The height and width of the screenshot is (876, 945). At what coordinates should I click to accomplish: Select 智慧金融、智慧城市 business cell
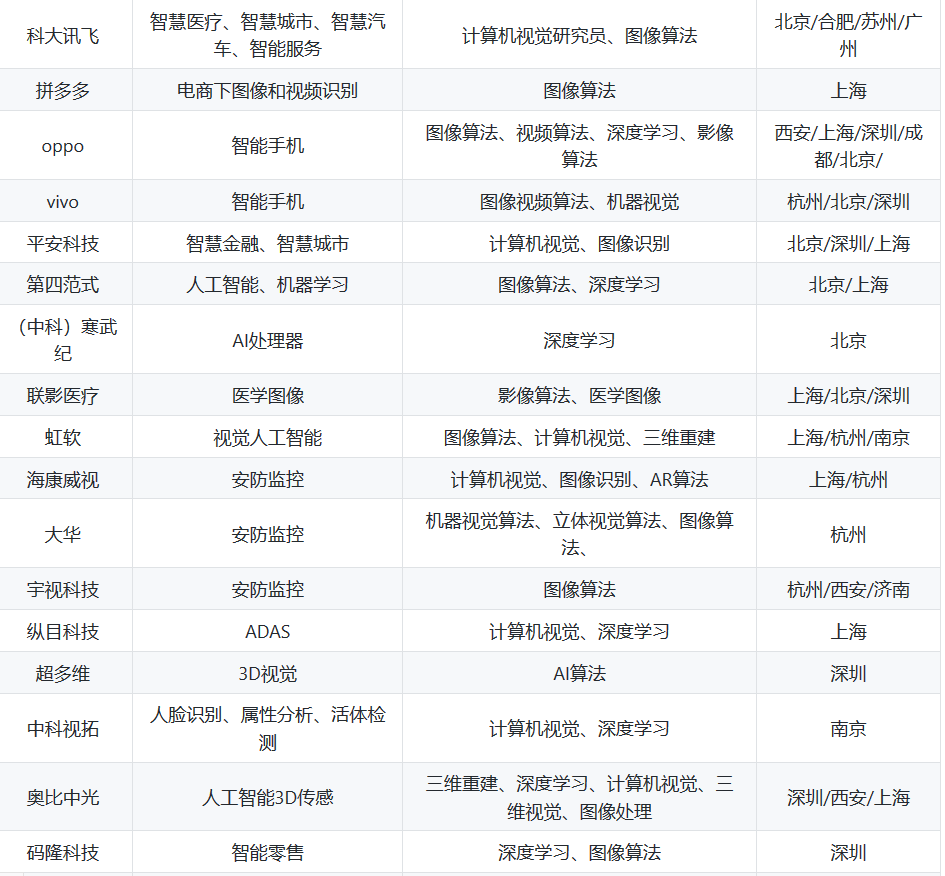[x=268, y=243]
